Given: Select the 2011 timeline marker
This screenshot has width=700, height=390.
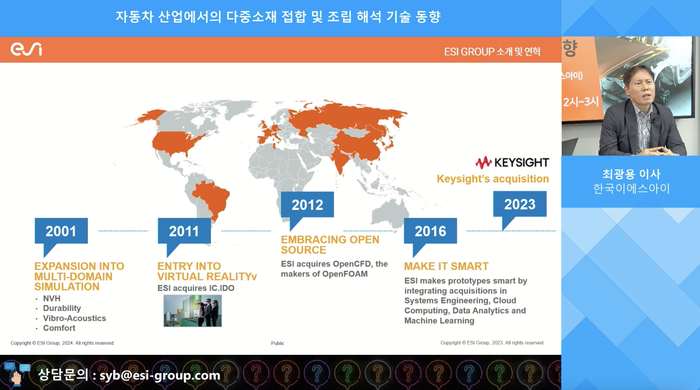Looking at the screenshot, I should (184, 231).
